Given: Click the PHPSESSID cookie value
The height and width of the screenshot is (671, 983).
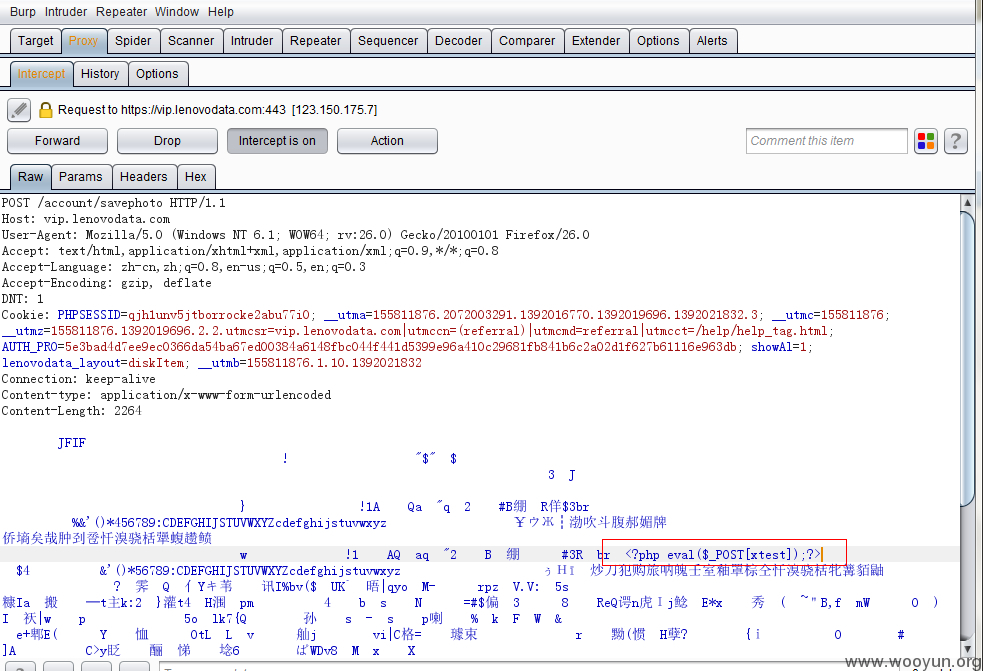Looking at the screenshot, I should [219, 315].
